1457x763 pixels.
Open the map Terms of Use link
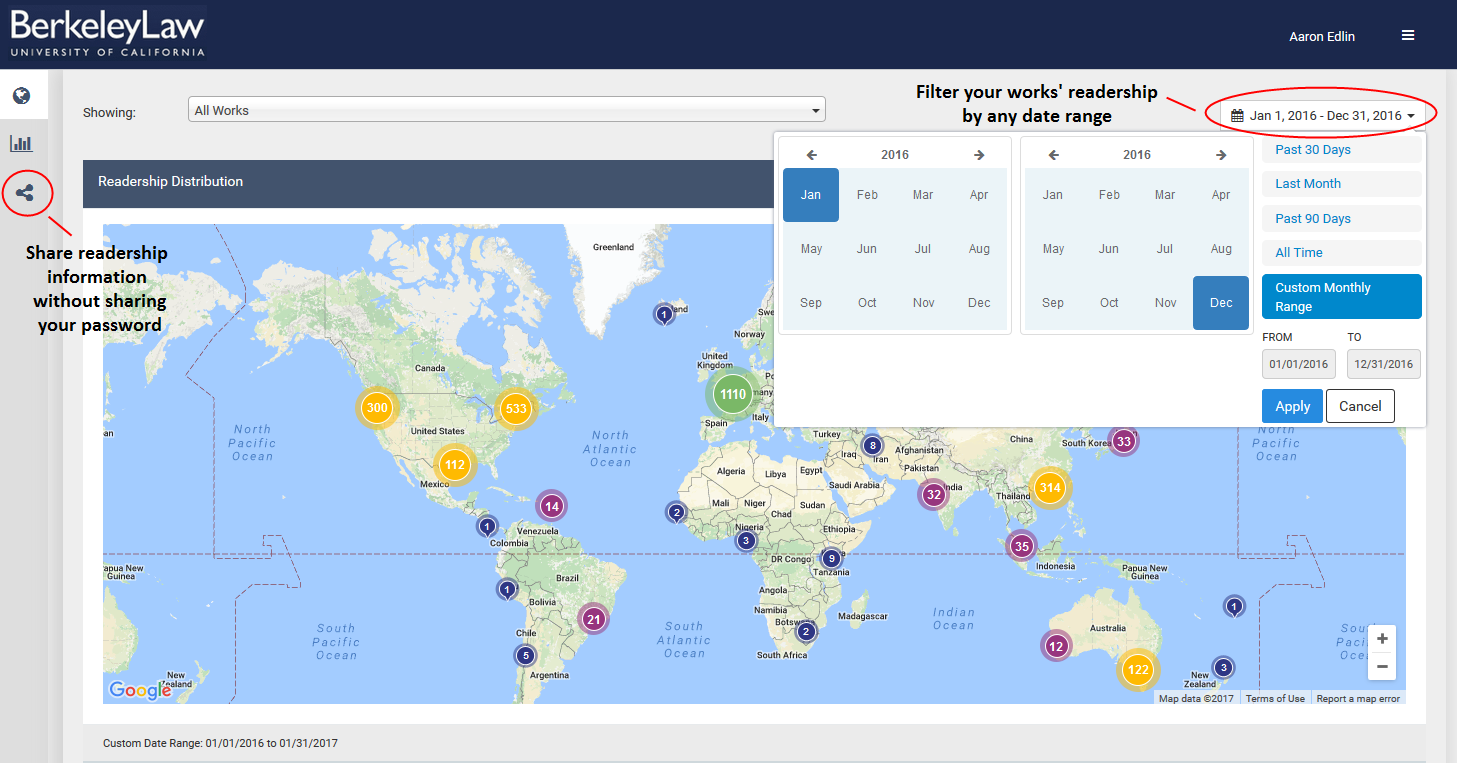[1275, 699]
